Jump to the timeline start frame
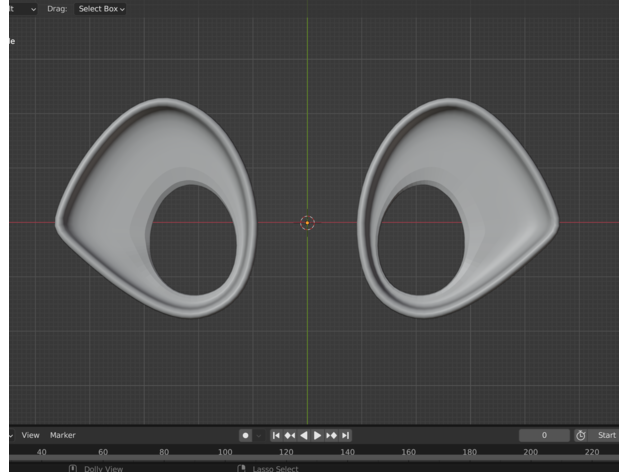This screenshot has width=628, height=472. click(277, 436)
